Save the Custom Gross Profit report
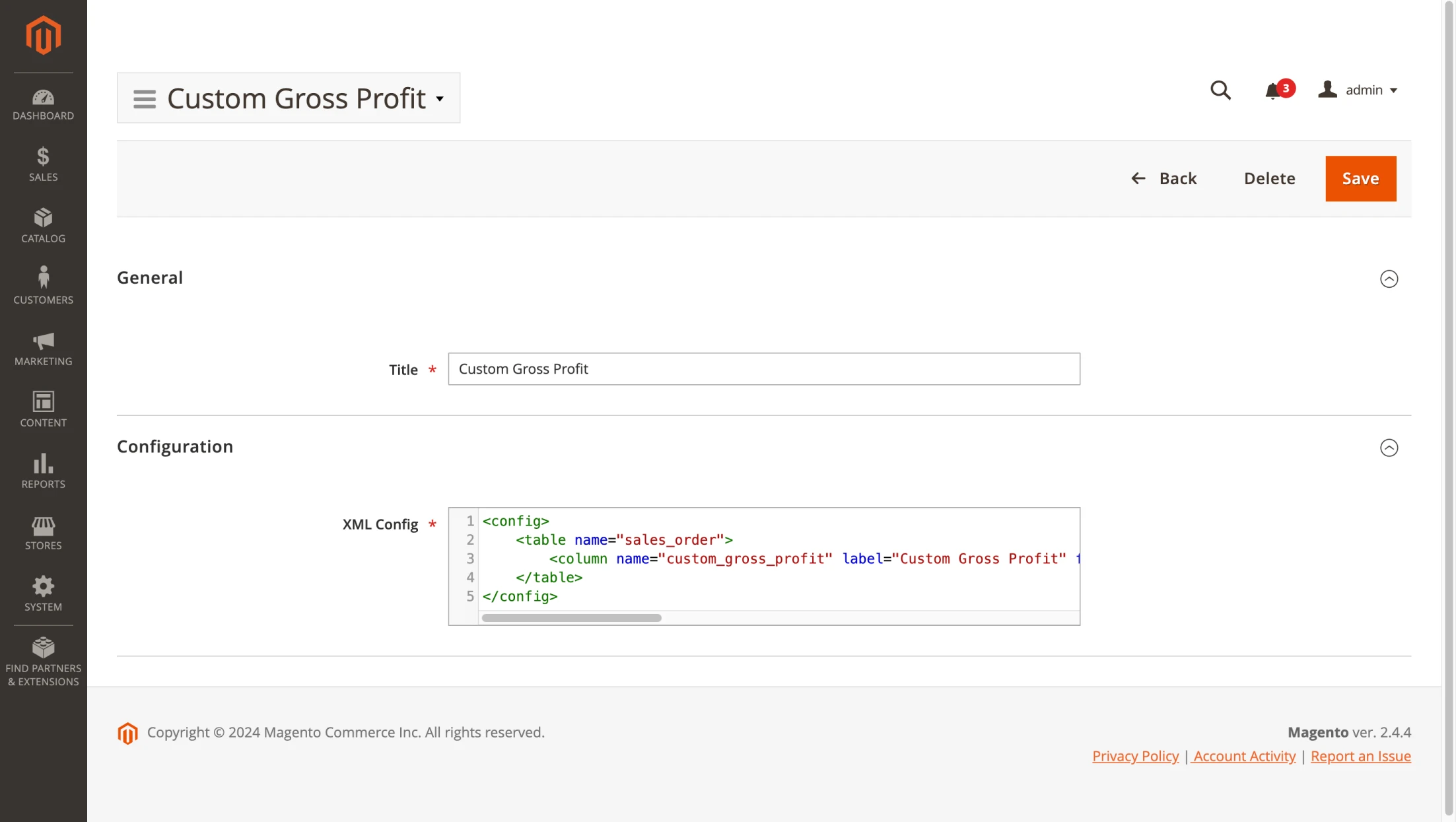The width and height of the screenshot is (1456, 822). [x=1360, y=178]
